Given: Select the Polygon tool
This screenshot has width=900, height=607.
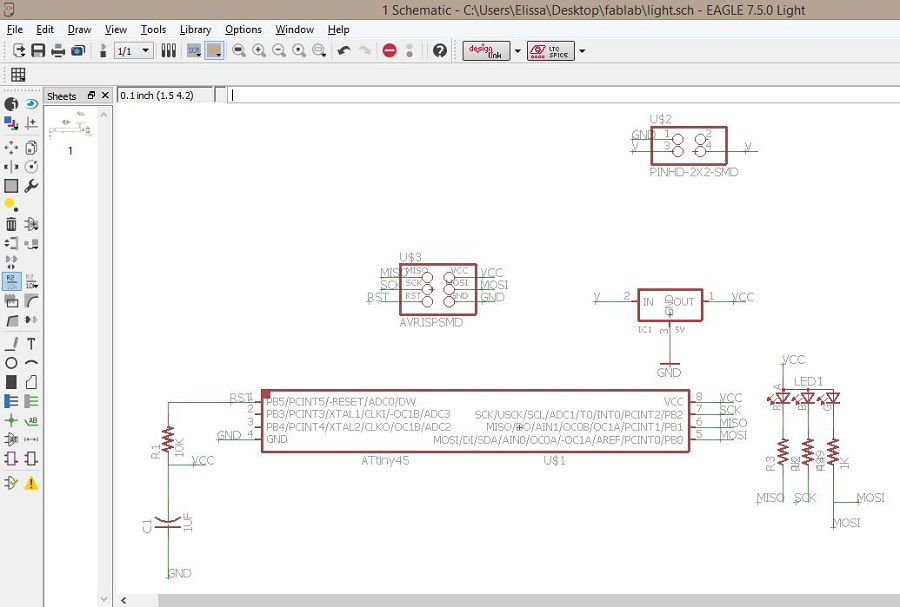Looking at the screenshot, I should click(31, 382).
